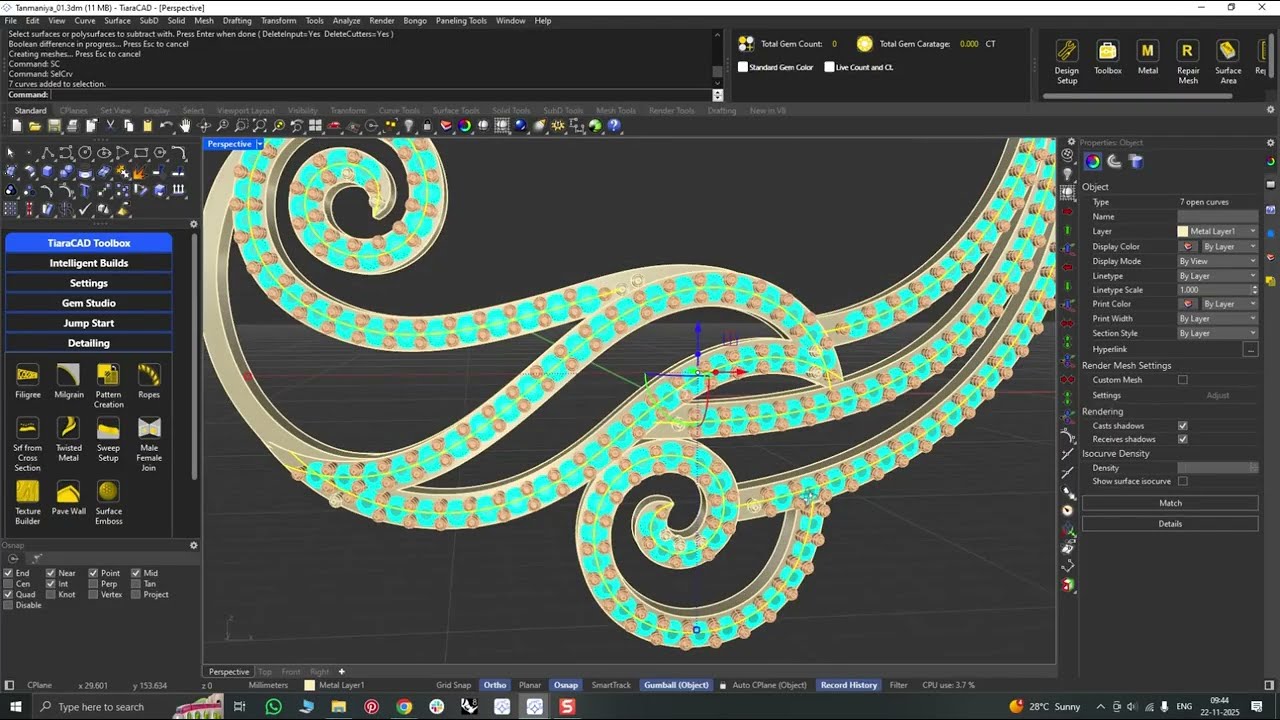Viewport: 1280px width, 720px height.
Task: Open the Perspective viewport dropdown arrow
Action: (260, 144)
